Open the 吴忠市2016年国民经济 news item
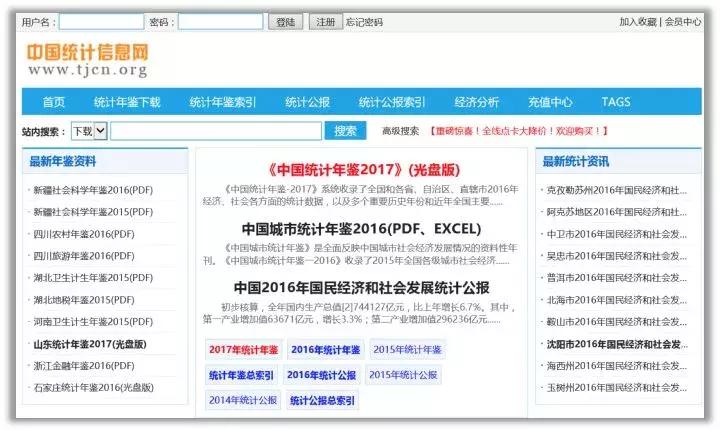 [616, 256]
